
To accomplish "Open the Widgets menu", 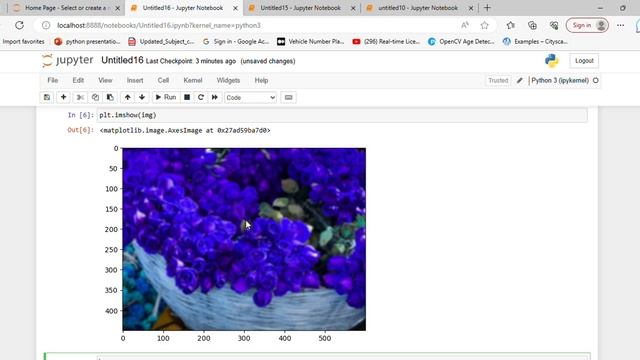I will coord(228,80).
